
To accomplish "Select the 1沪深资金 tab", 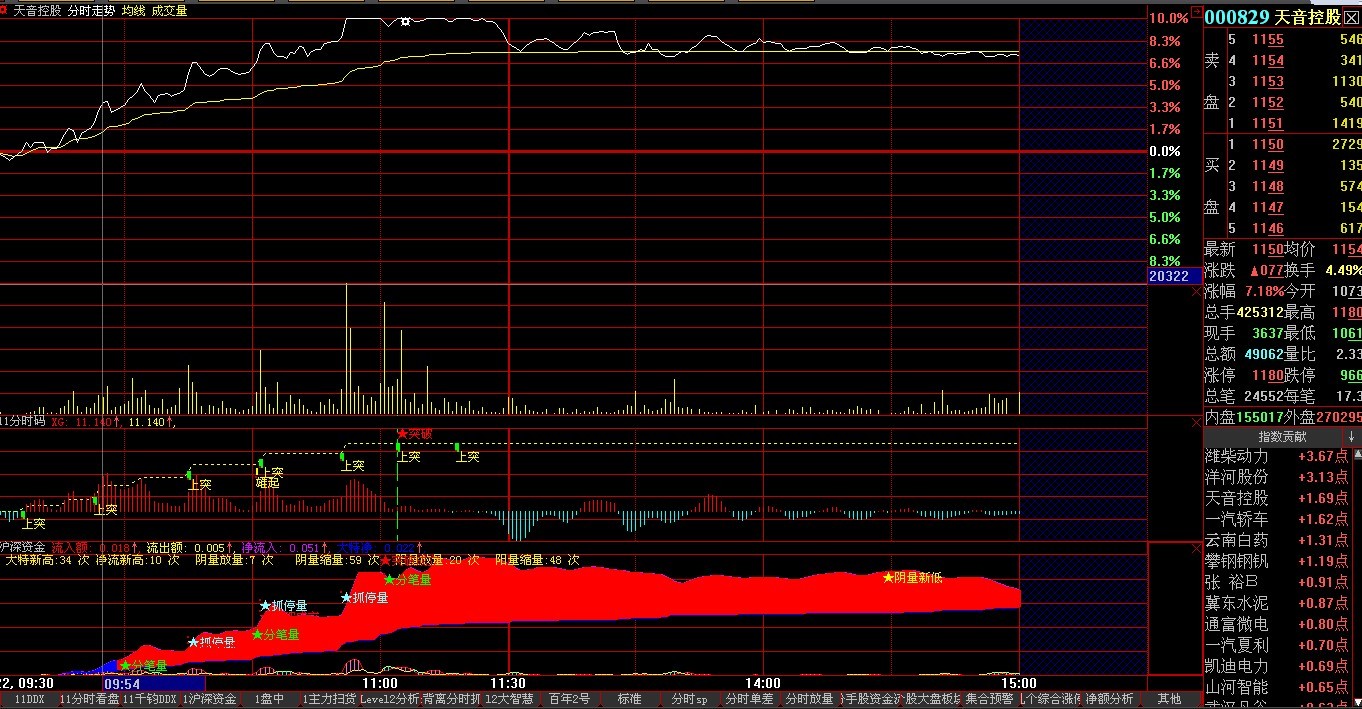I will point(211,699).
